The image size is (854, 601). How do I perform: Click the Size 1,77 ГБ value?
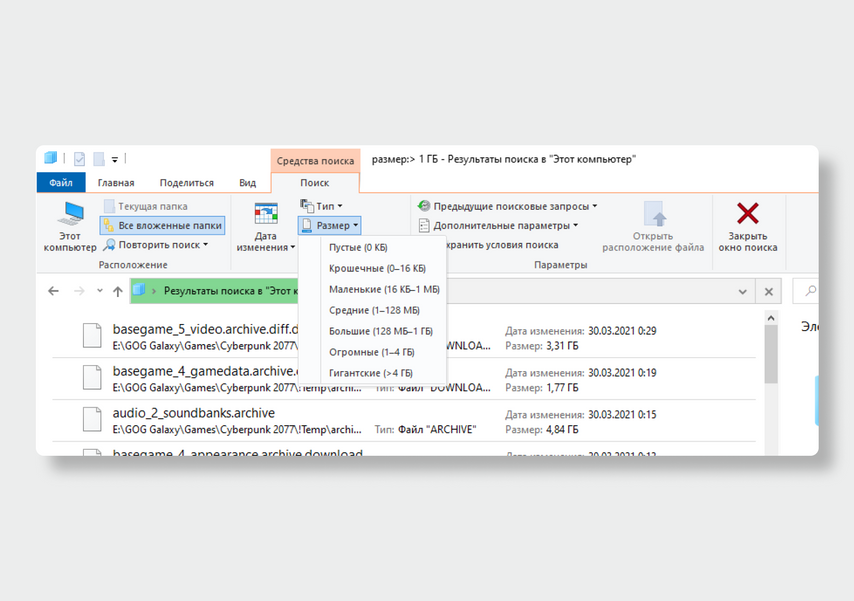(x=563, y=388)
